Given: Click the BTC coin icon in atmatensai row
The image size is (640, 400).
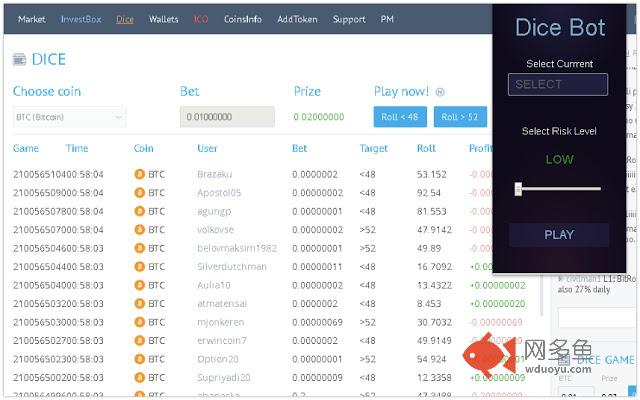Looking at the screenshot, I should point(140,304).
